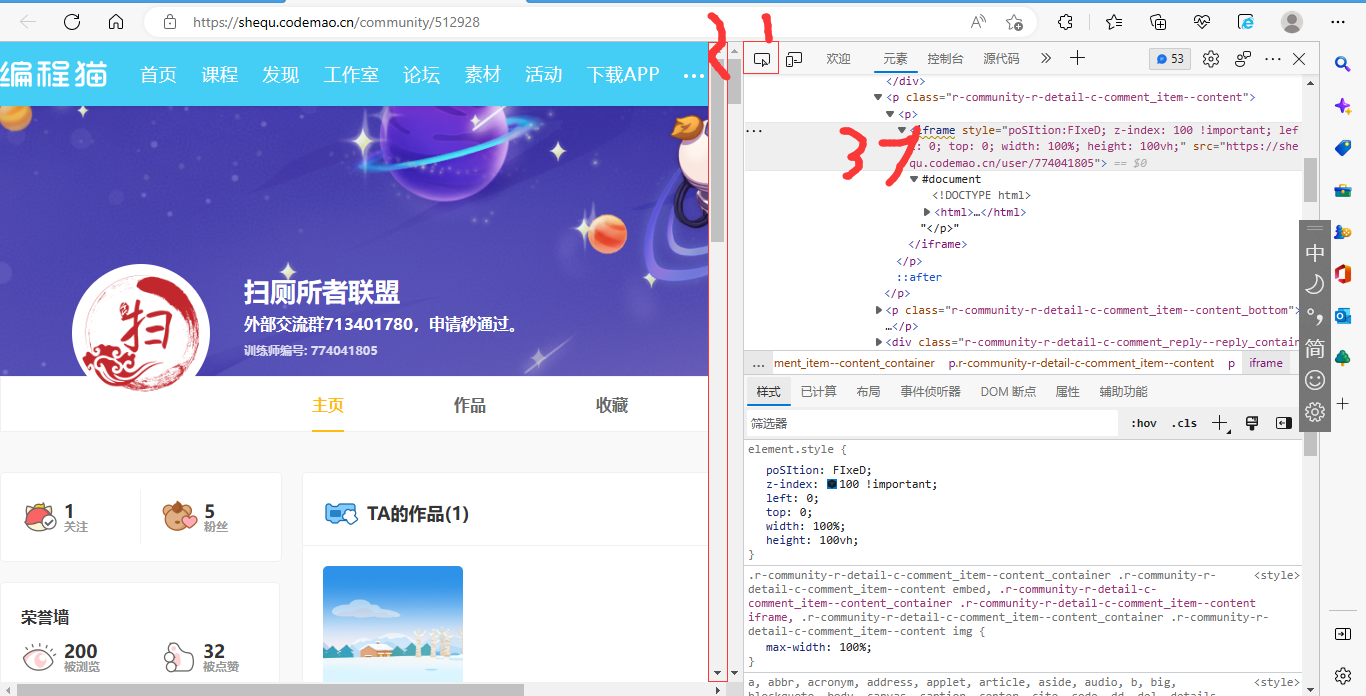Screen dimensions: 1366x696
Task: Click 下载APP in the site navigation
Action: [623, 75]
